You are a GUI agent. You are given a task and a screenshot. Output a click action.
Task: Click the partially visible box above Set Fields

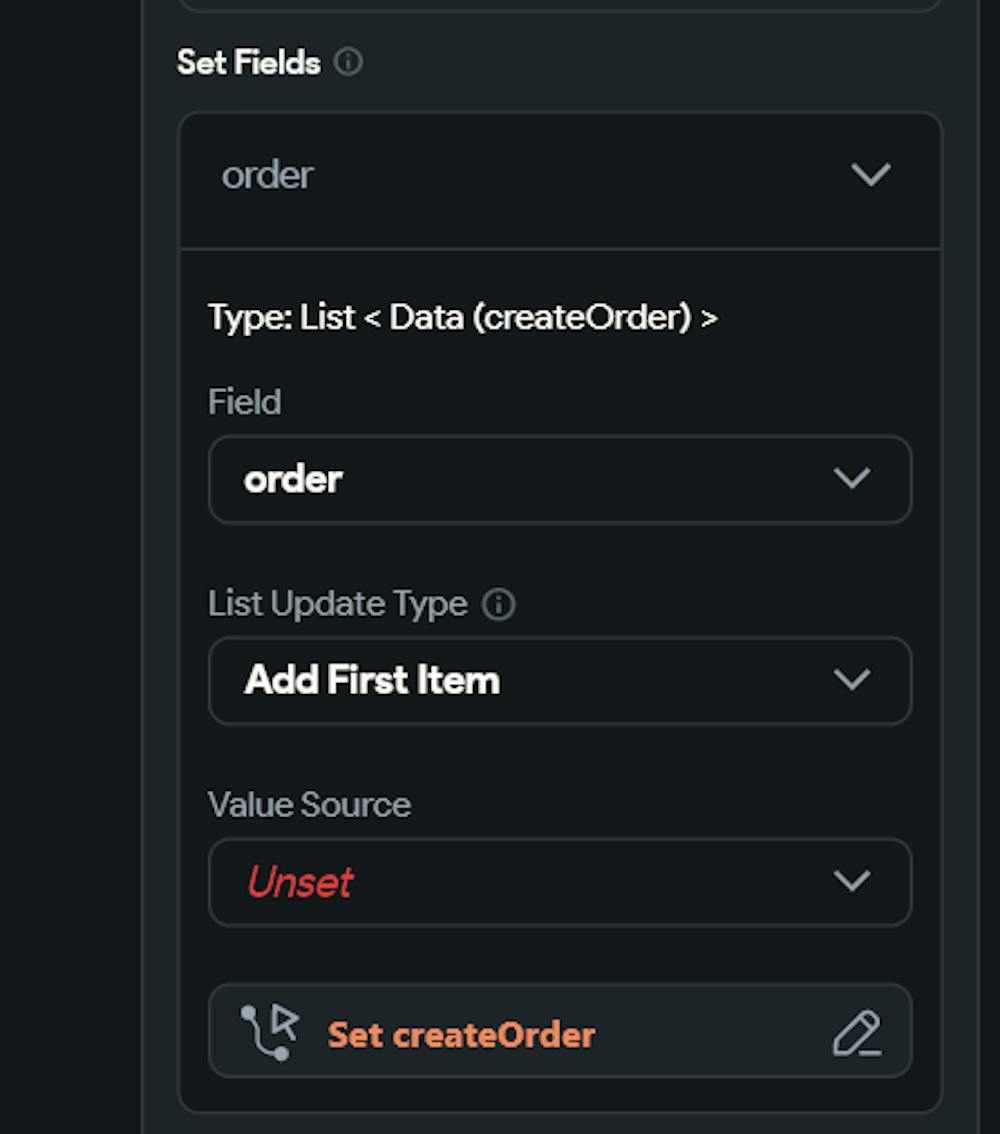[x=560, y=5]
